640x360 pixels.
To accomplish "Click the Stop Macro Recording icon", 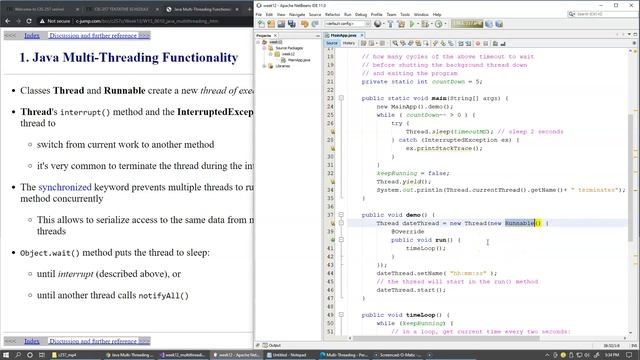I will click(x=486, y=43).
